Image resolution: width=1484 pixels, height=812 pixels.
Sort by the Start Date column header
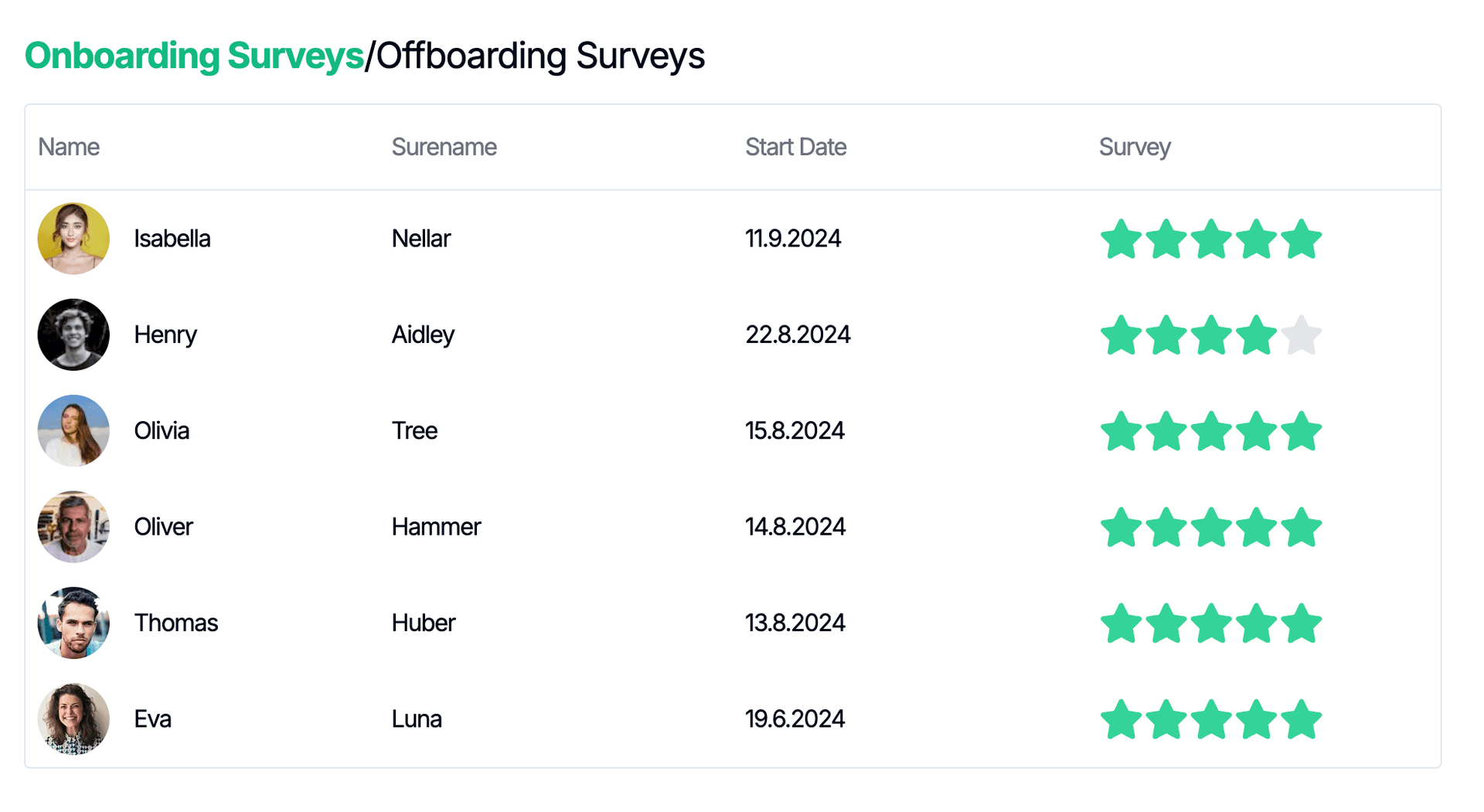(x=795, y=147)
